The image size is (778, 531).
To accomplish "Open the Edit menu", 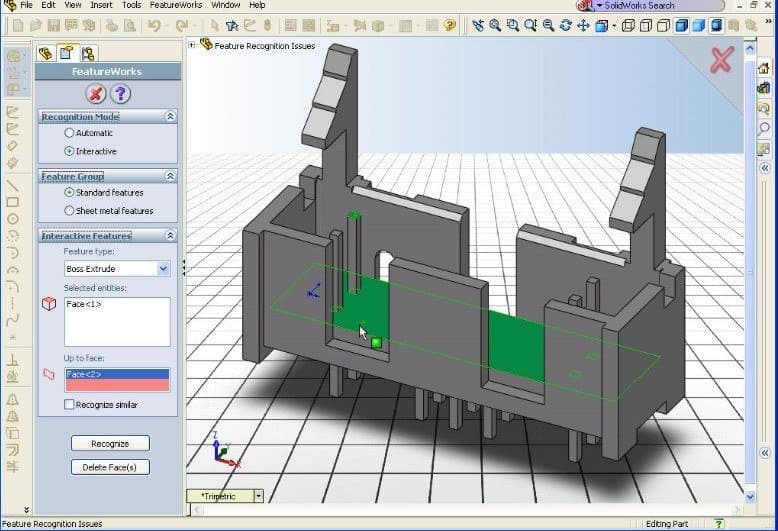I will [48, 5].
